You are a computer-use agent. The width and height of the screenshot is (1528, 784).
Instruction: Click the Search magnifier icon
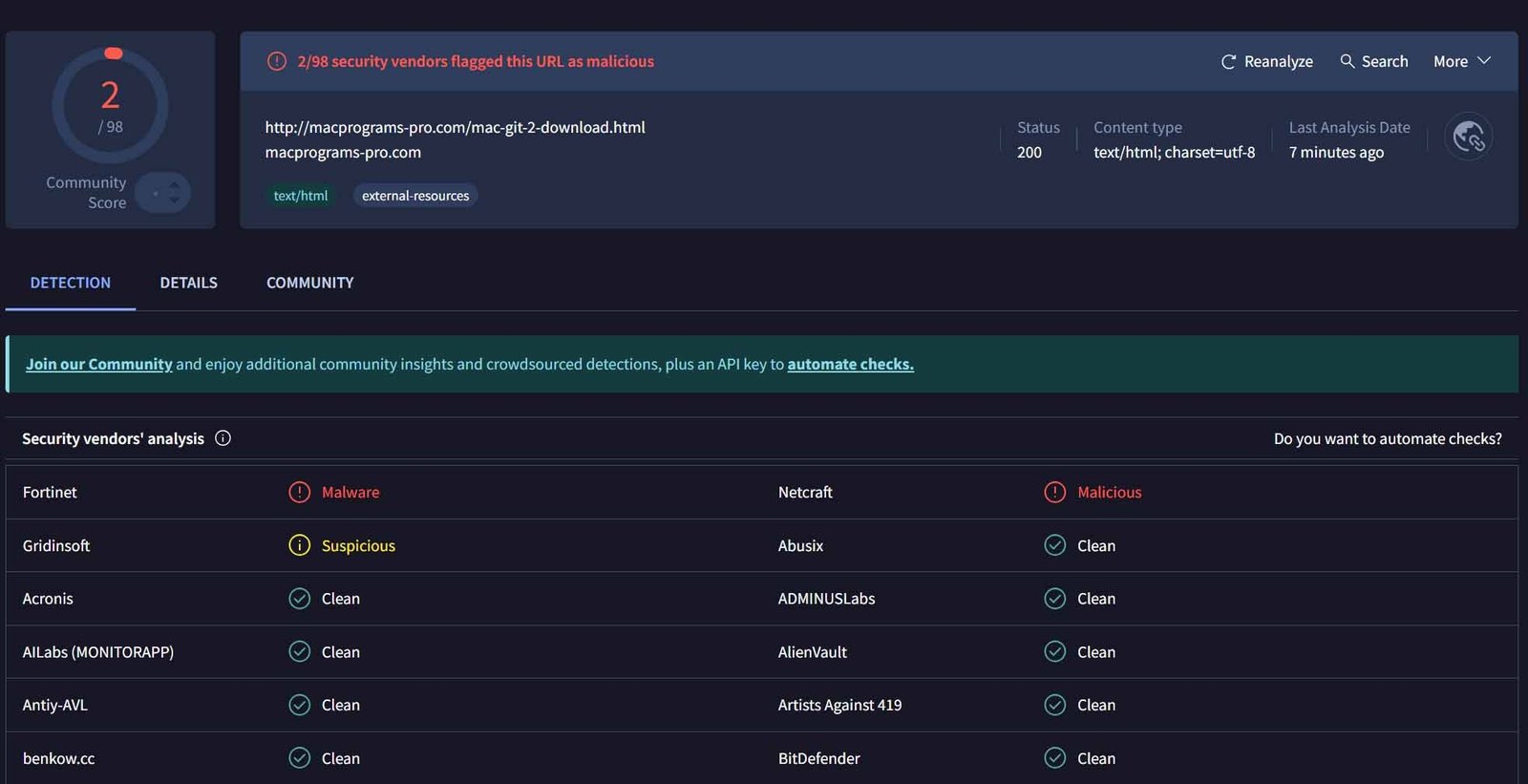1348,61
